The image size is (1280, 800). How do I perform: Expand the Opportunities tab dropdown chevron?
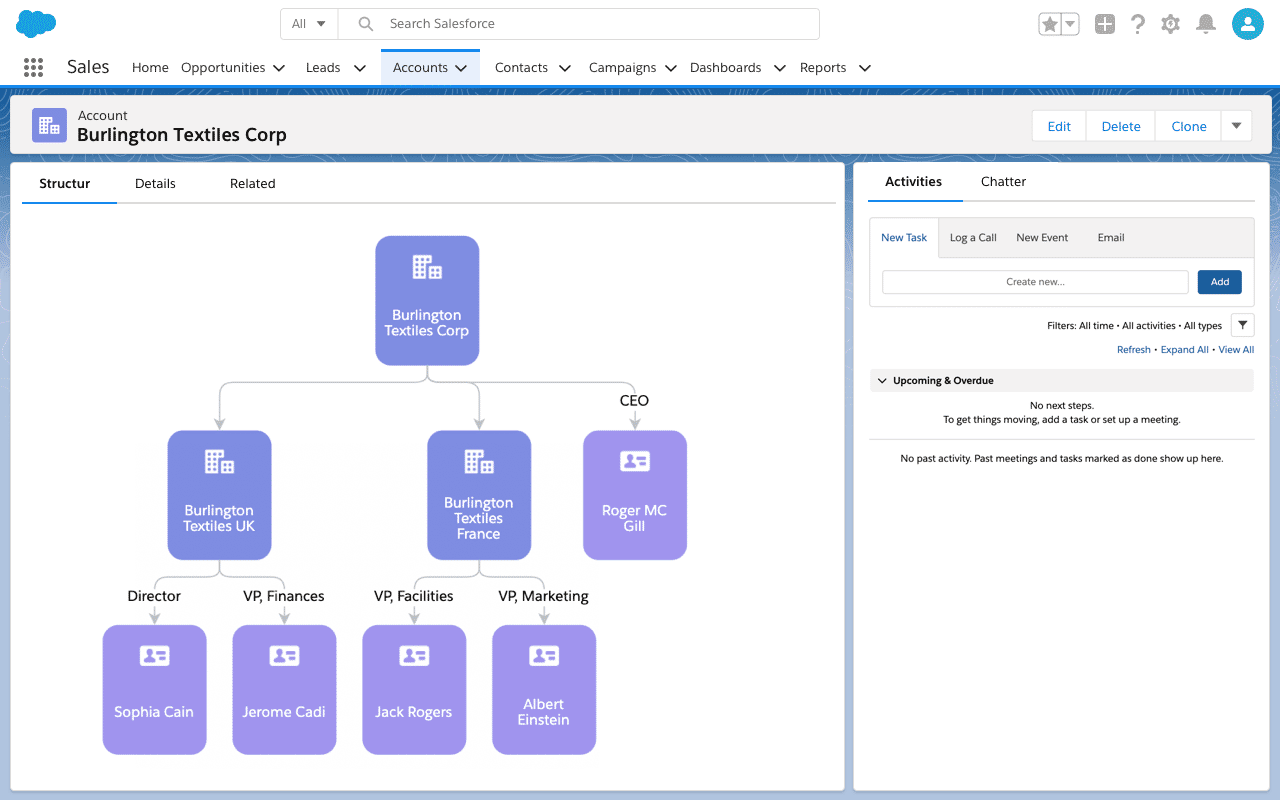pyautogui.click(x=279, y=68)
